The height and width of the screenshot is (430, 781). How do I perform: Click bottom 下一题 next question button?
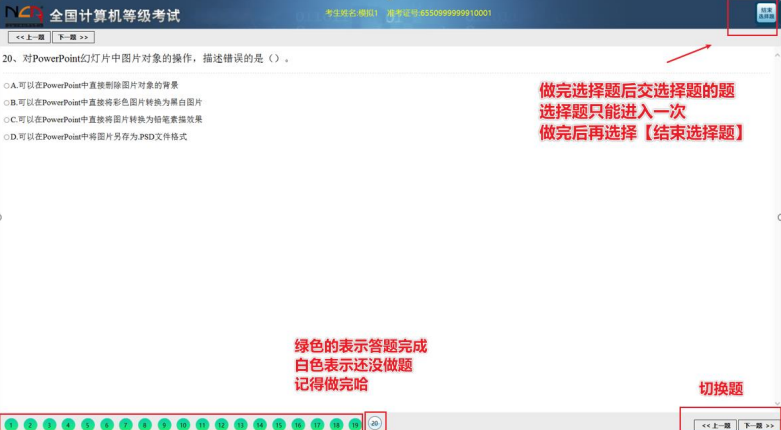tap(759, 426)
